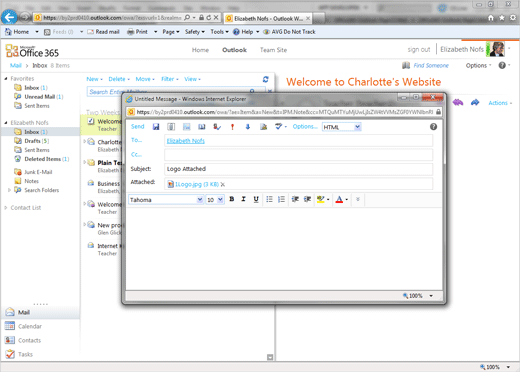Screen dimensions: 520x372
Task: Toggle underline formatting
Action: [x=256, y=199]
